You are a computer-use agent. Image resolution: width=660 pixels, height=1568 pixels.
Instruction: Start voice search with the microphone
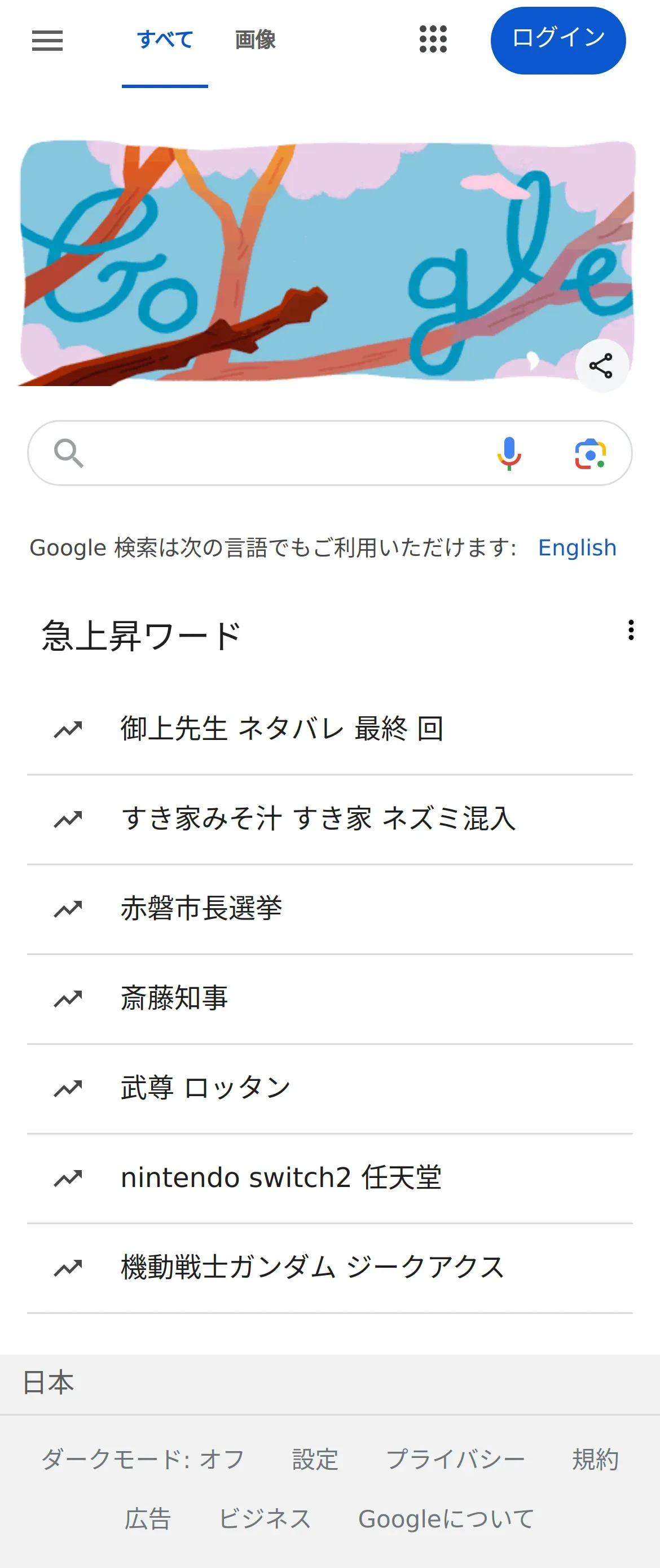pyautogui.click(x=509, y=453)
